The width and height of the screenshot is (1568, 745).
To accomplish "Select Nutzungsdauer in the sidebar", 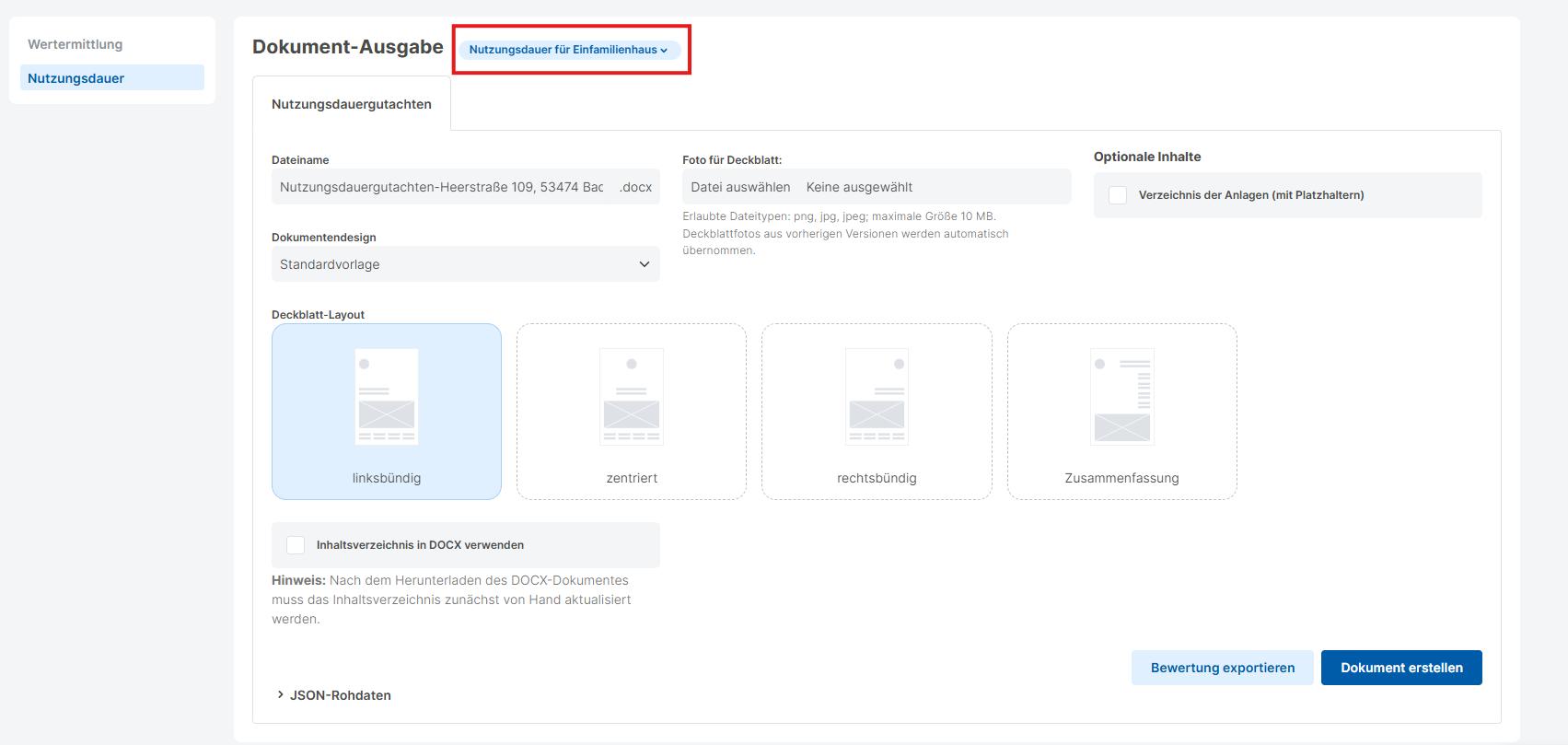I will 76,78.
